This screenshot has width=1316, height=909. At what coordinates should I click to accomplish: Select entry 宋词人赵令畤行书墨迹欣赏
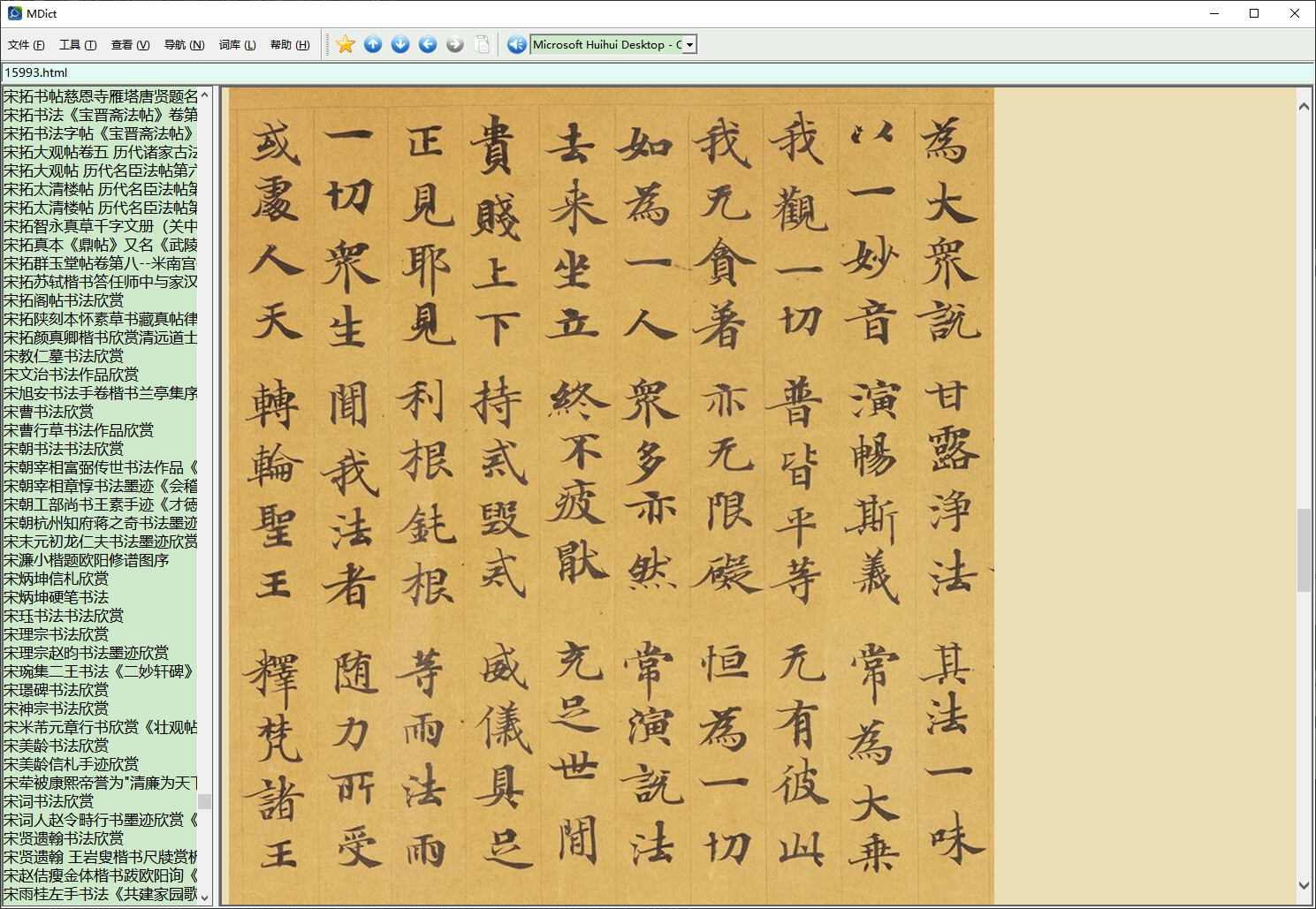(x=100, y=820)
